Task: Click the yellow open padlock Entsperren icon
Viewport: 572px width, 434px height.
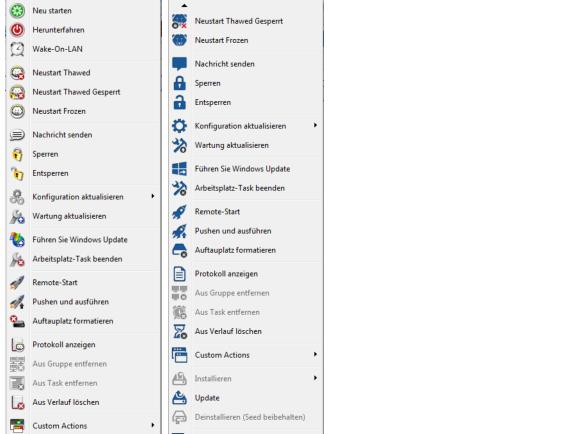Action: coord(17,173)
